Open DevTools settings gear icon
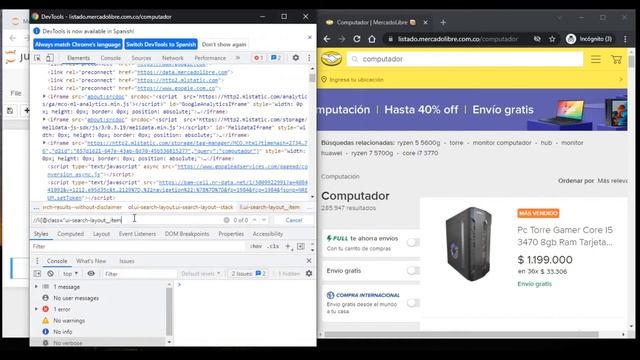 [296, 58]
